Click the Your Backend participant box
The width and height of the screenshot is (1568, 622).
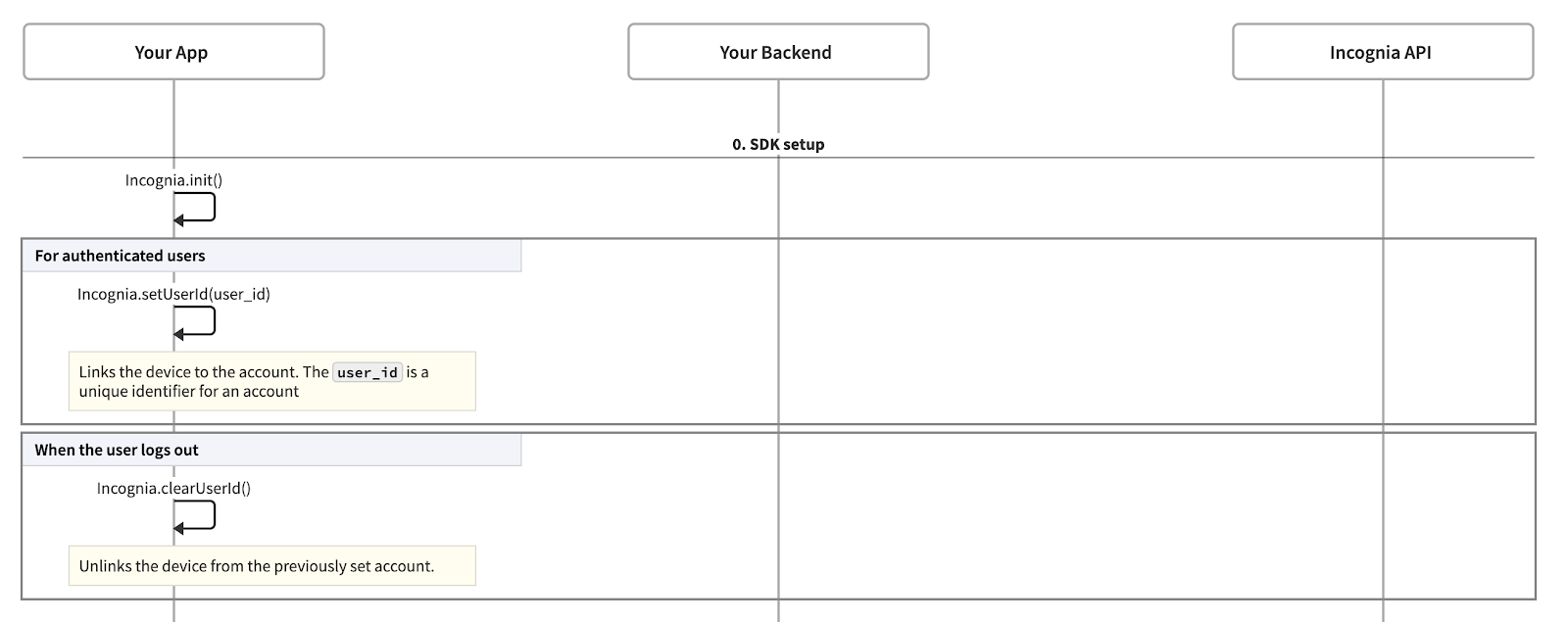tap(777, 52)
